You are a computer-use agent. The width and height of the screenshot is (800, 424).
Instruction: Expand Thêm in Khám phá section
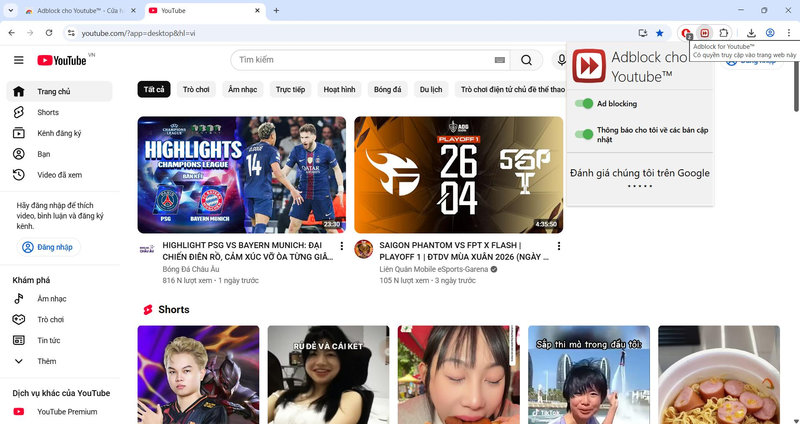[x=59, y=361]
